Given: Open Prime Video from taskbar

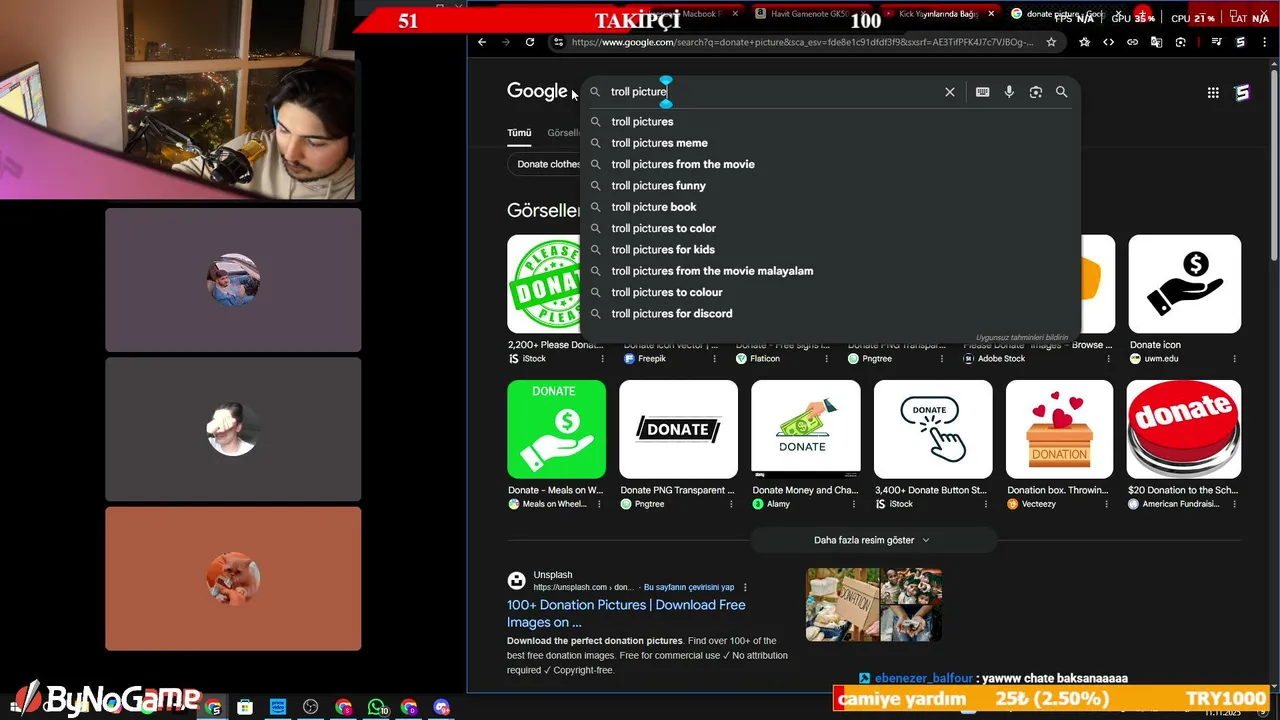Looking at the screenshot, I should (x=278, y=707).
